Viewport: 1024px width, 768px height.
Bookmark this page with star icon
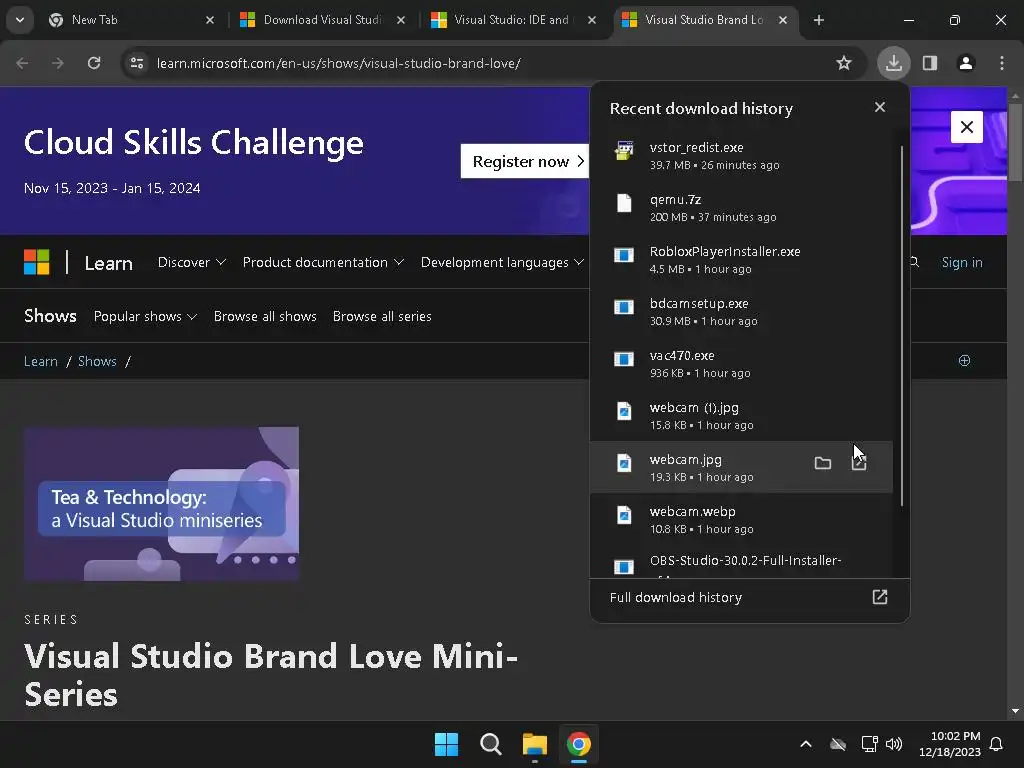(x=844, y=63)
